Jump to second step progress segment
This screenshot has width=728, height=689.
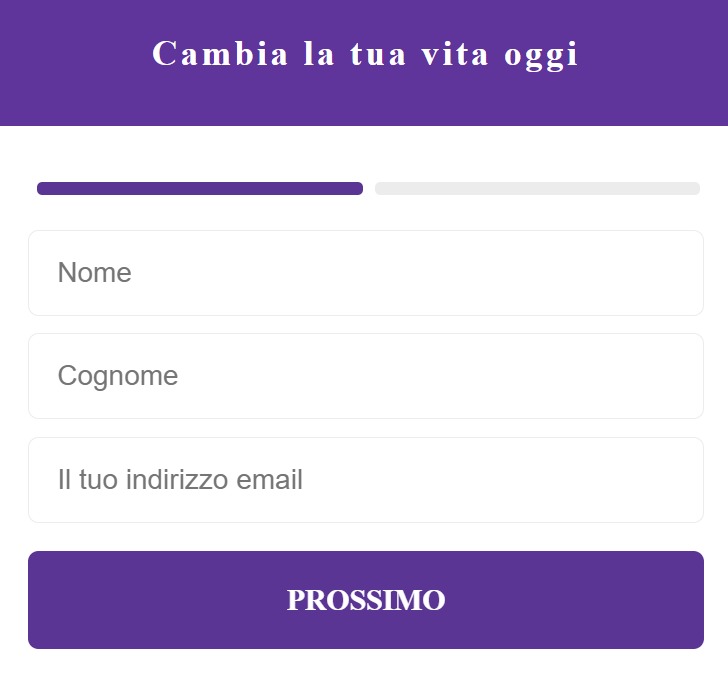[537, 188]
